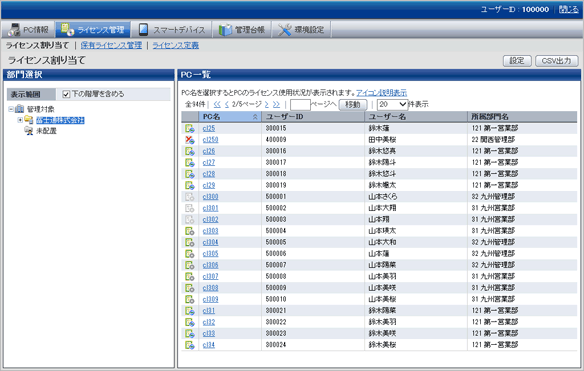Toggle 下の階層を含める checkbox

coord(66,94)
